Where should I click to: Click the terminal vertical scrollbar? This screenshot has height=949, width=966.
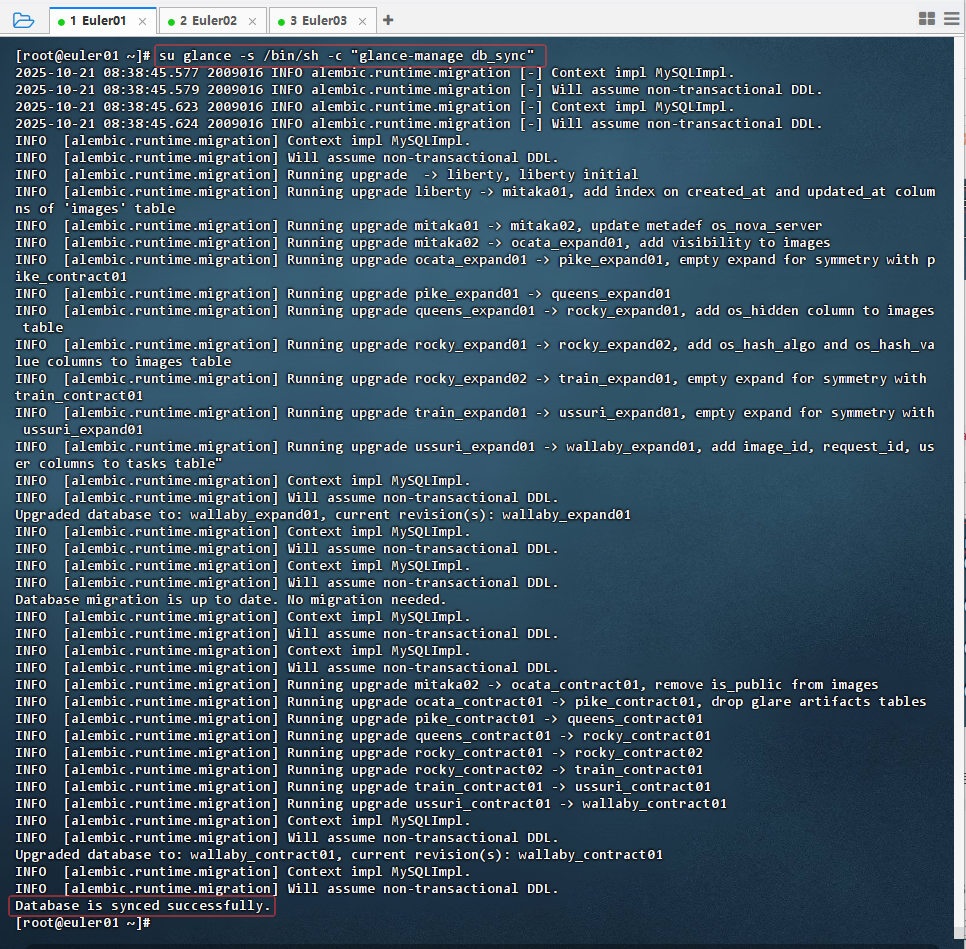point(960,487)
